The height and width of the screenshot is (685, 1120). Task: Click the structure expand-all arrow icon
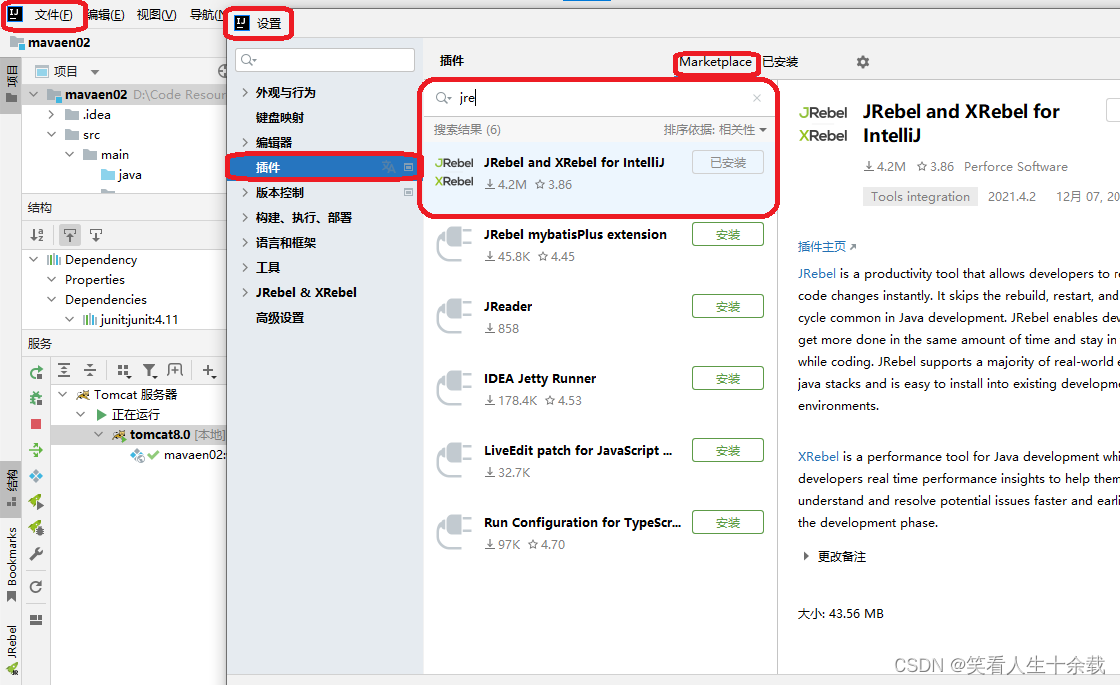(70, 234)
